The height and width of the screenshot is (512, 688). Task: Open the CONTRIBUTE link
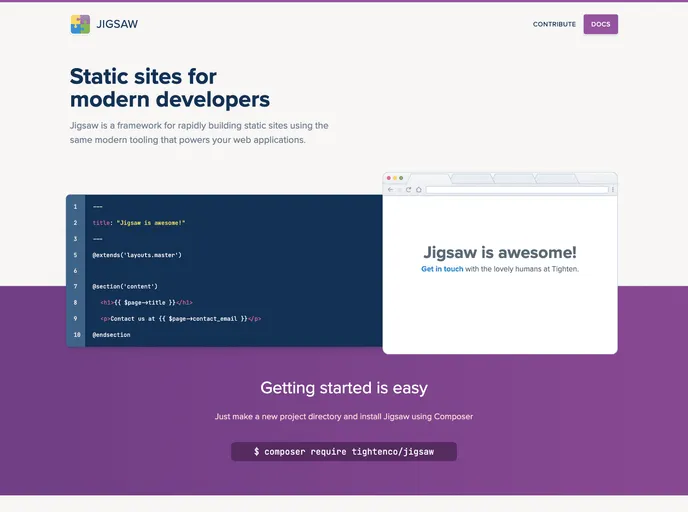(x=554, y=24)
